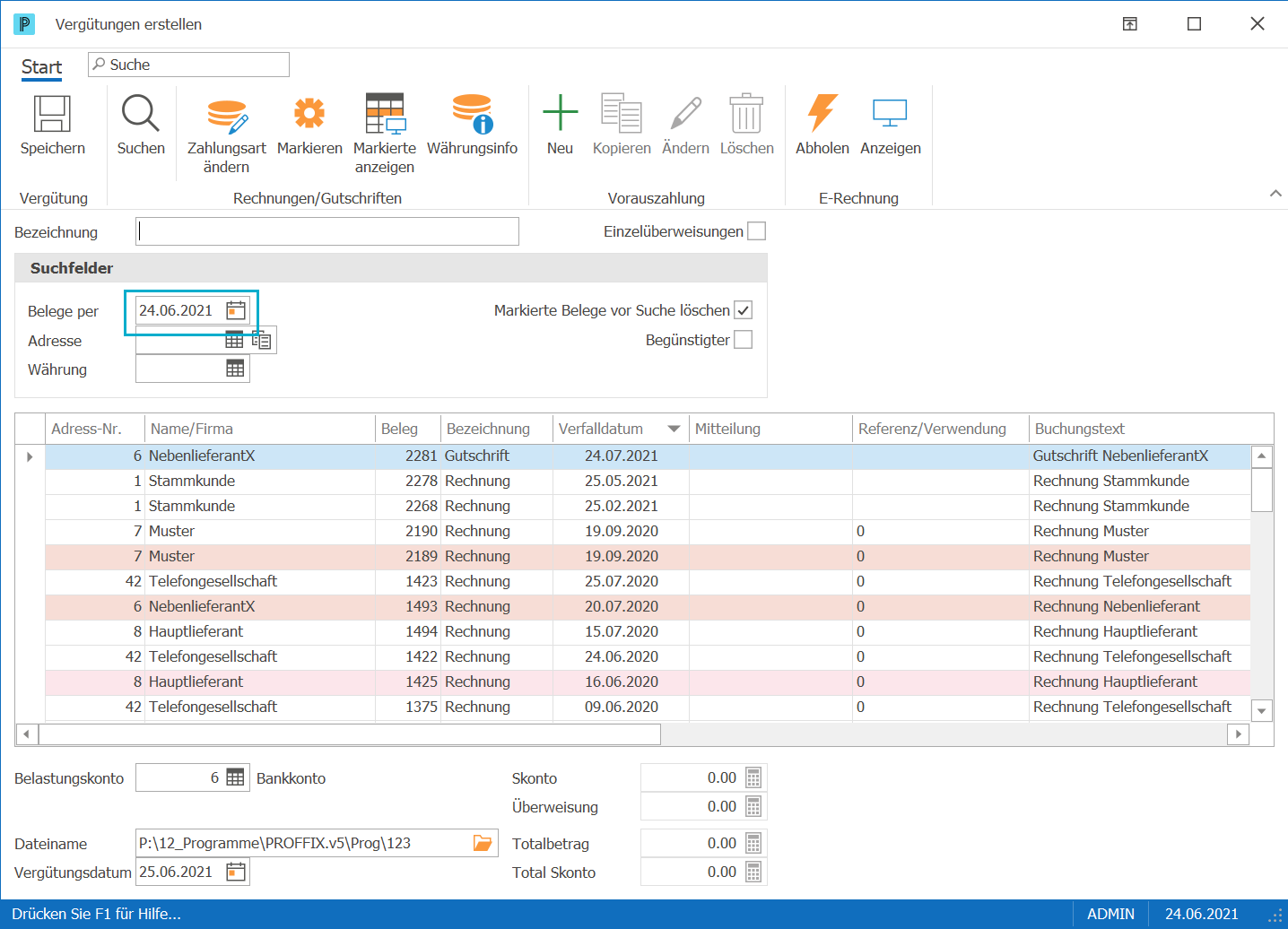Screen dimensions: 1288x929
Task: Click horizontal scrollbar right arrow
Action: [1239, 734]
